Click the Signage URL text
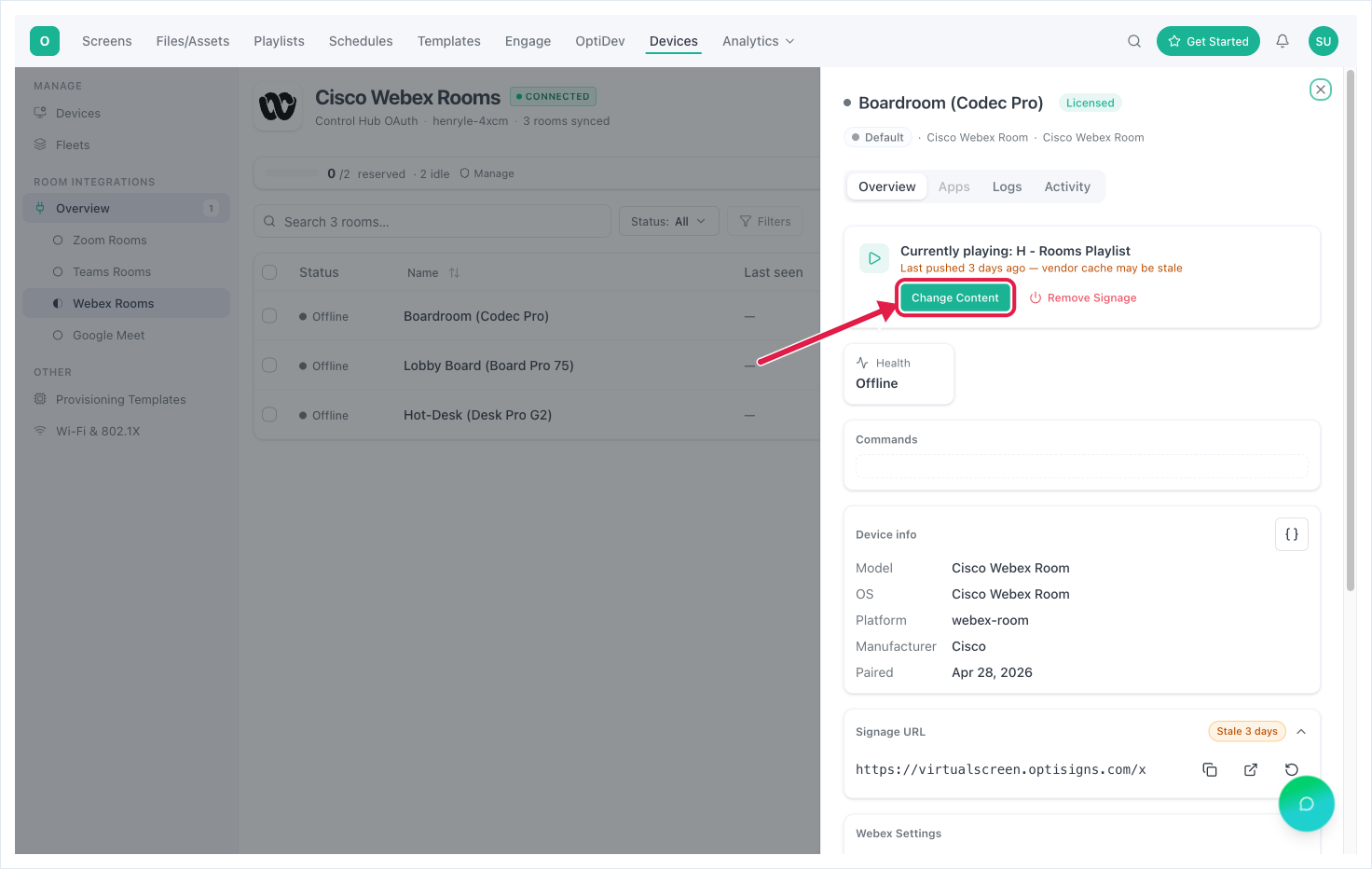1372x869 pixels. pos(1001,769)
